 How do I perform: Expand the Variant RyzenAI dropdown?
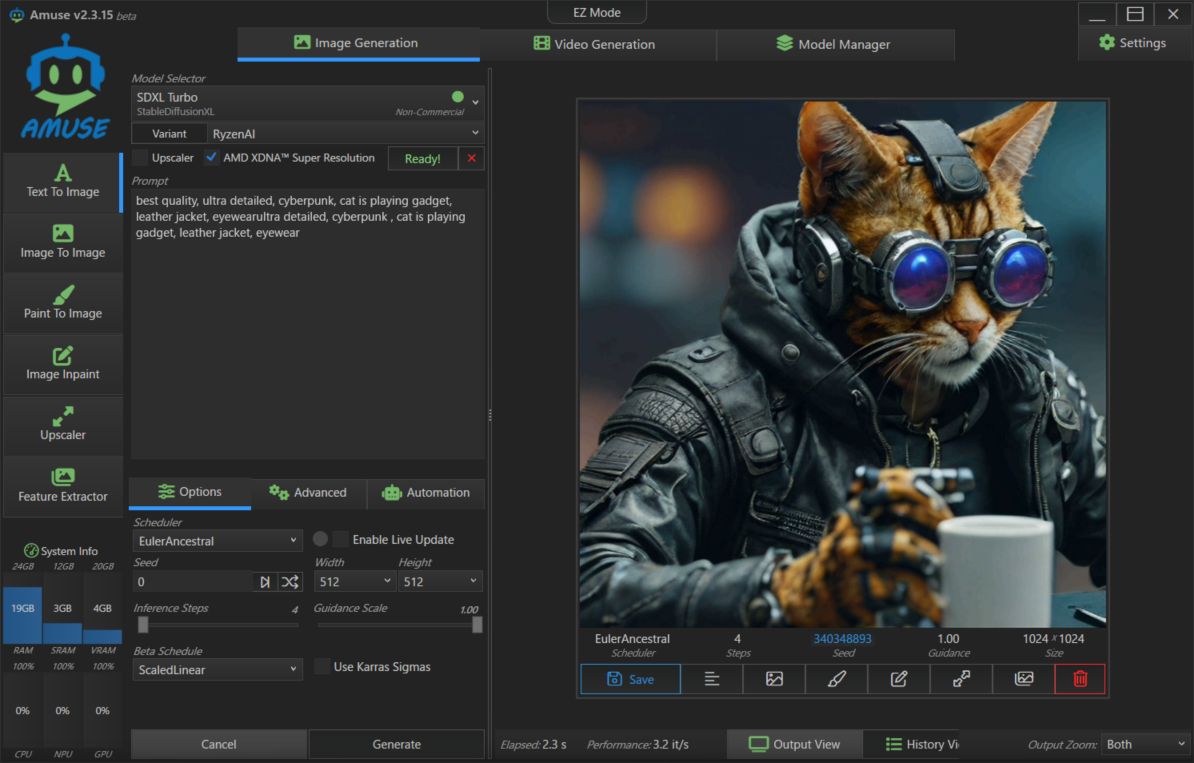(x=345, y=133)
